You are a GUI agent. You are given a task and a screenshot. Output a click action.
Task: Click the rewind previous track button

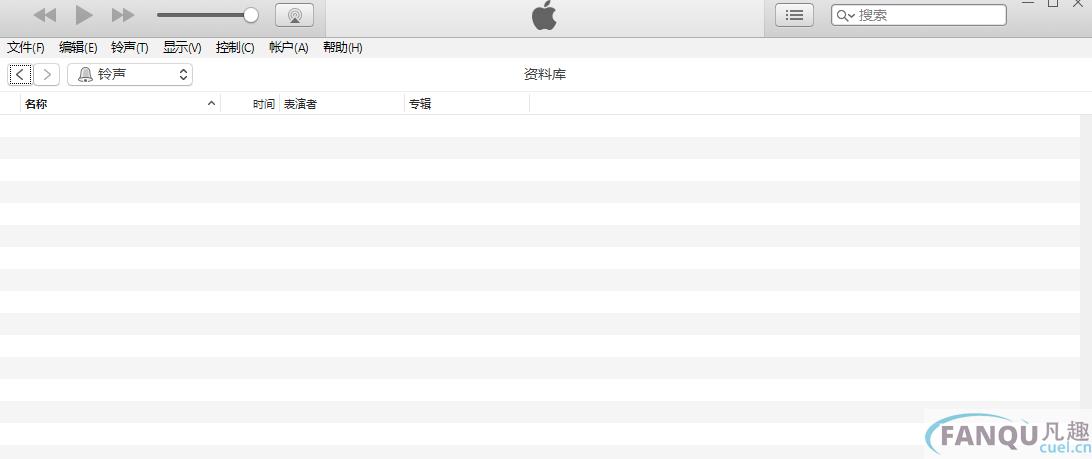[x=45, y=15]
